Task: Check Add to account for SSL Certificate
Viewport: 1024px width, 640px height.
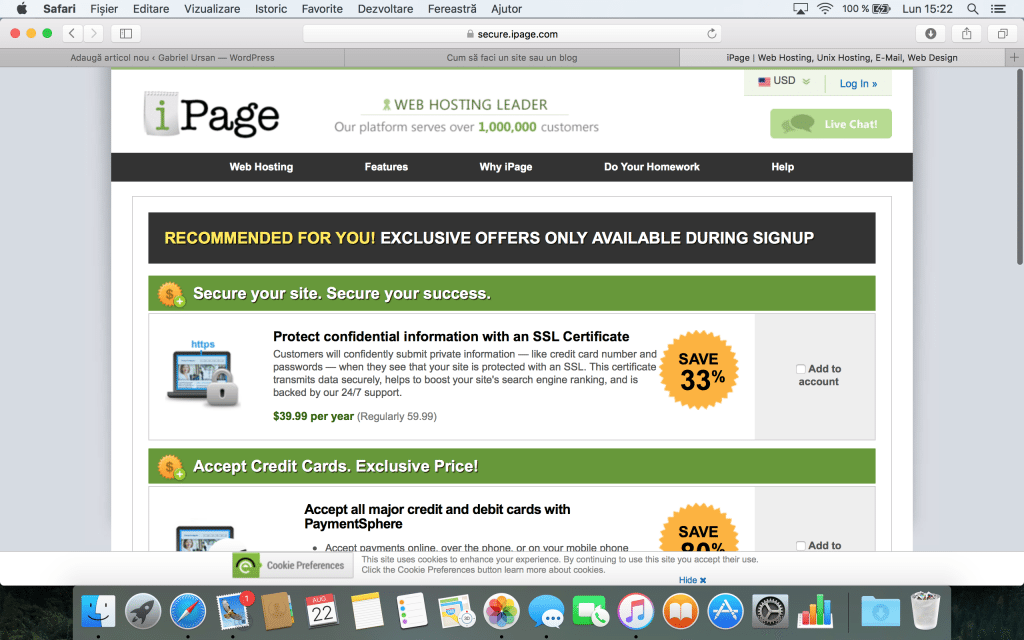Action: click(801, 369)
